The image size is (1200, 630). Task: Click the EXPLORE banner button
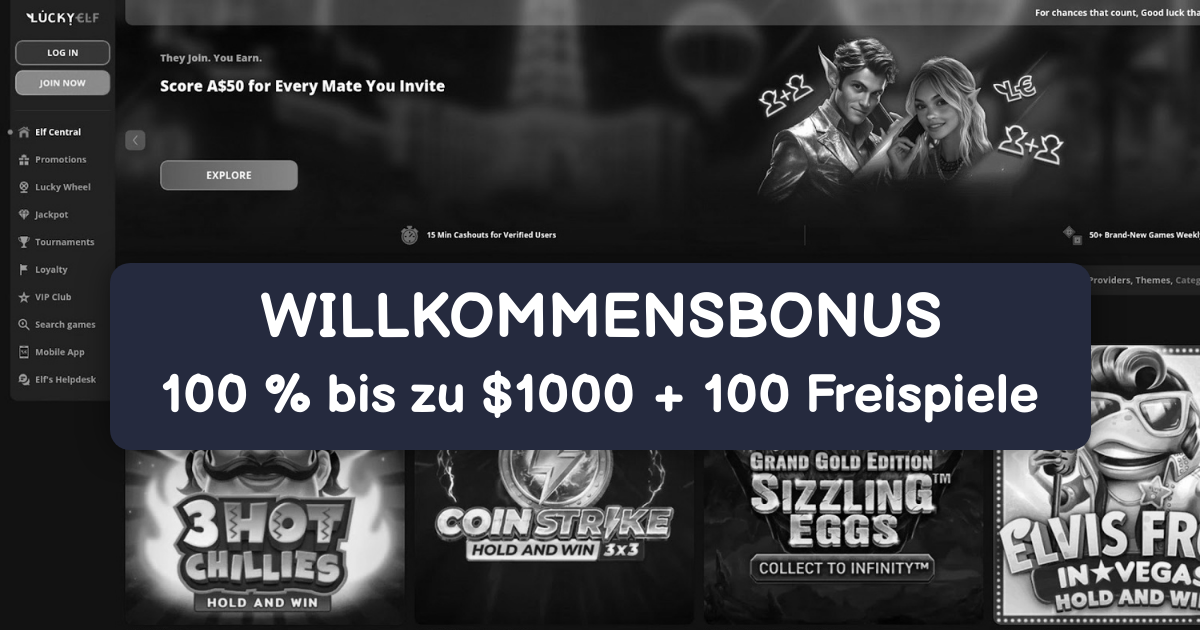point(229,175)
